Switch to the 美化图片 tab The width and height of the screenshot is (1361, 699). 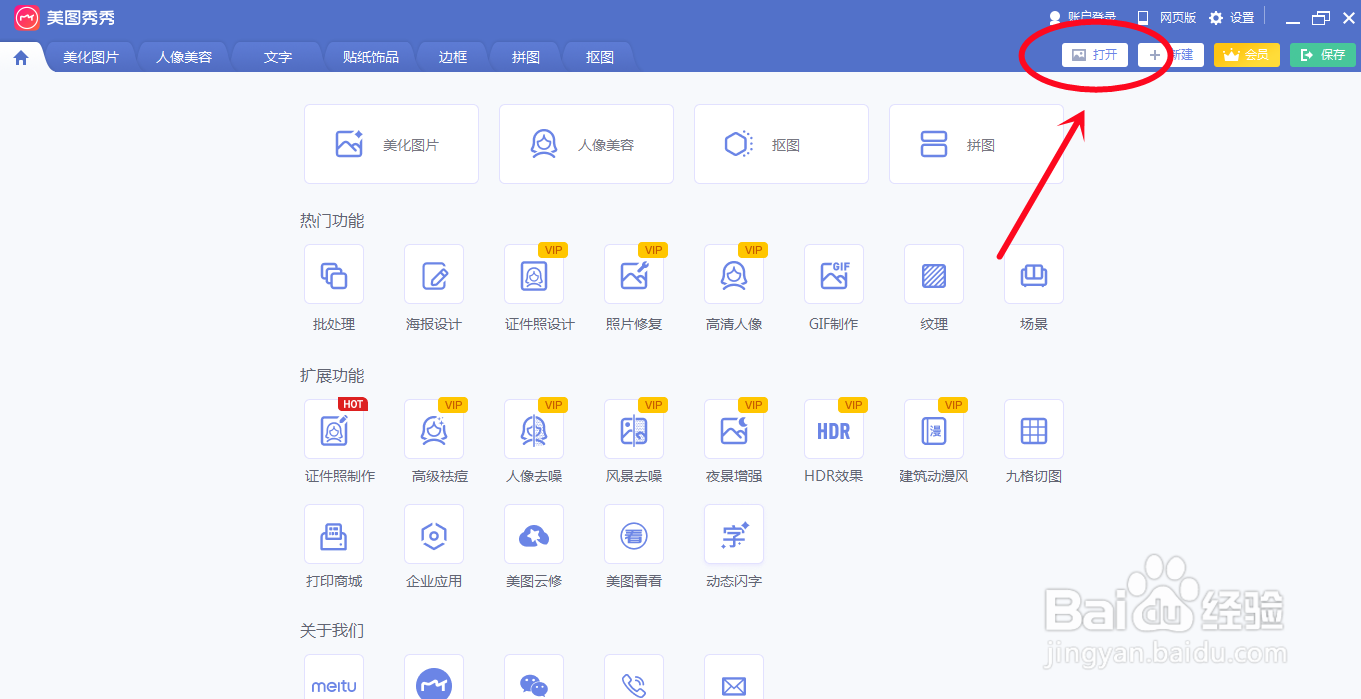91,57
